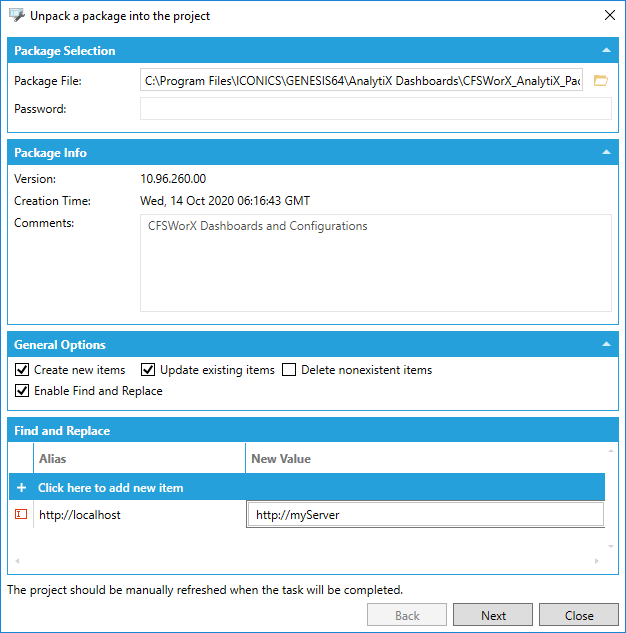Click the Unpack package title bar icon
Screen dimensions: 626x633
pyautogui.click(x=16, y=16)
